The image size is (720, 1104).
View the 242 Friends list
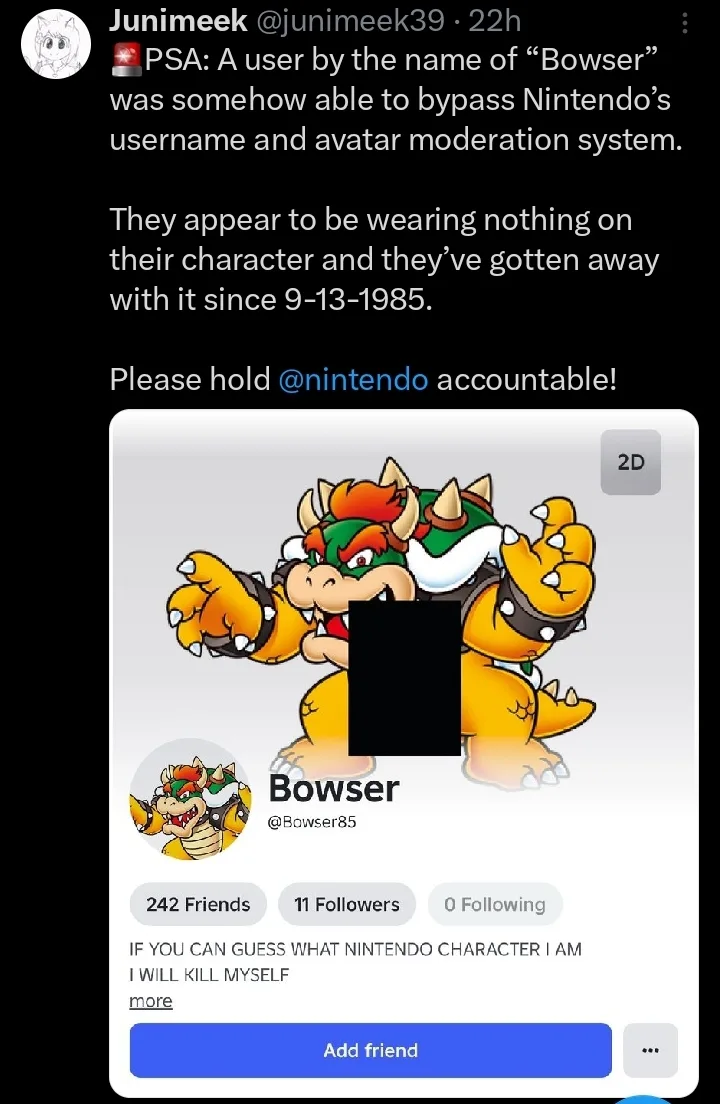198,904
